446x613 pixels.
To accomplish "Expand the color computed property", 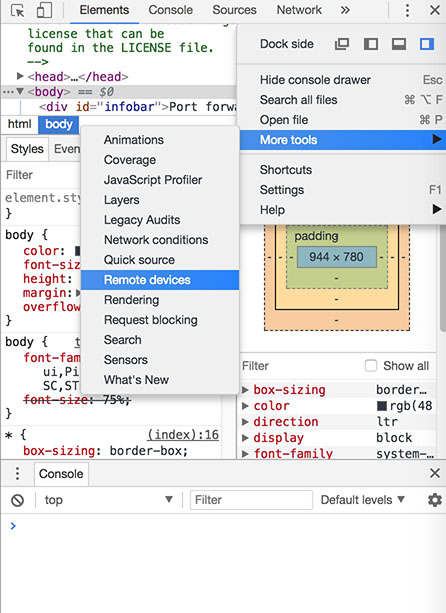I will (245, 406).
